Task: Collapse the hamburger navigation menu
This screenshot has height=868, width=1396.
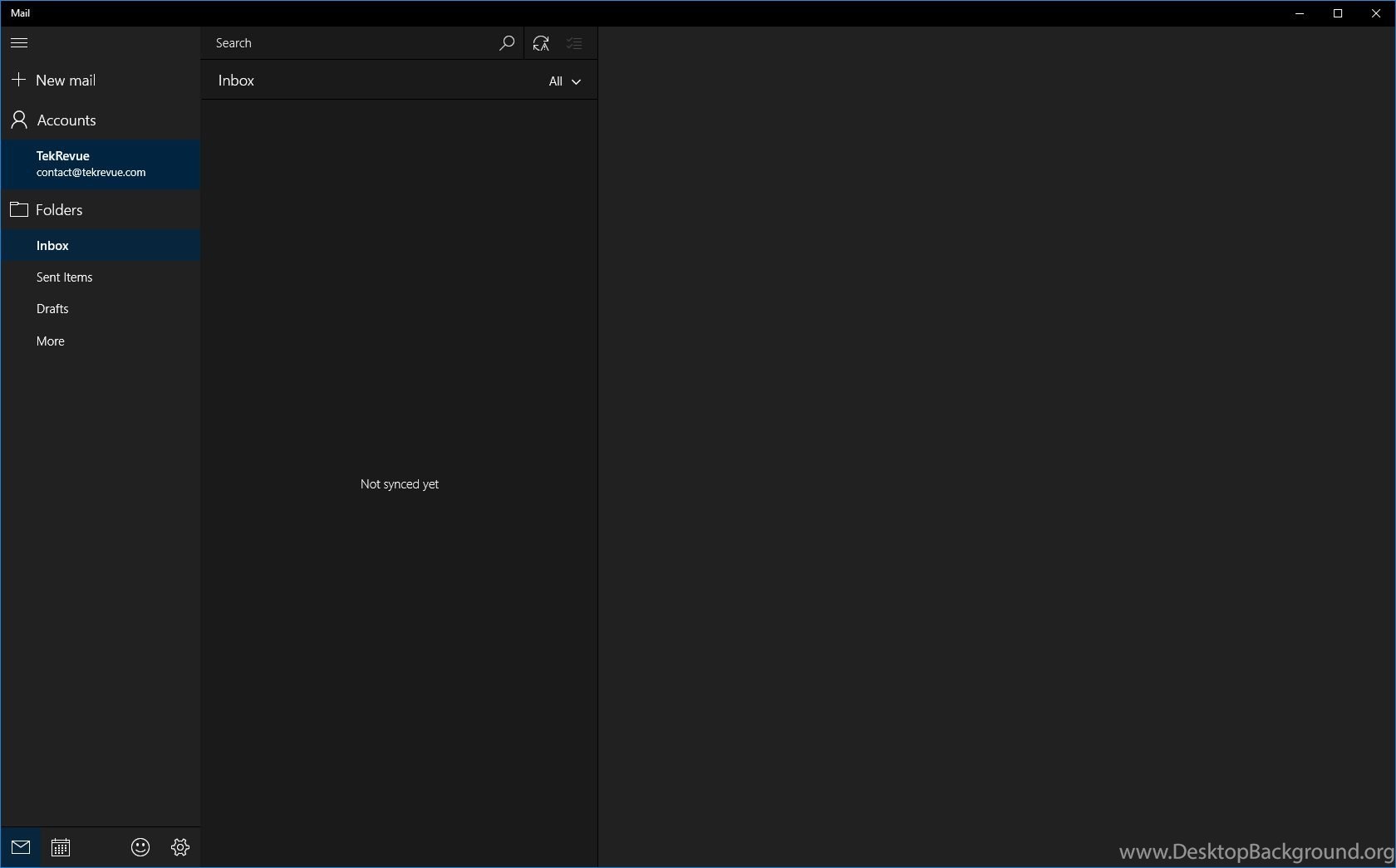Action: [19, 43]
